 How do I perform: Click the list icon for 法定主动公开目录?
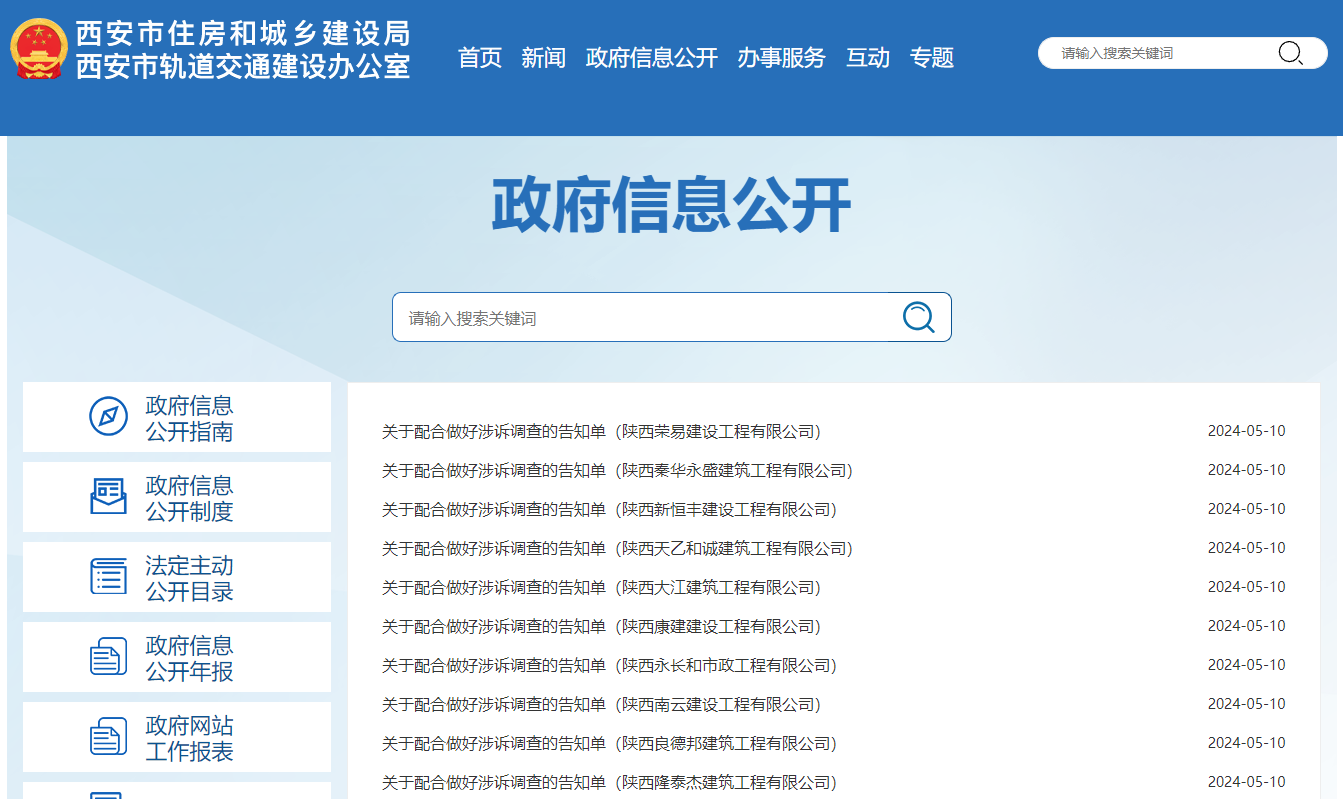pyautogui.click(x=108, y=577)
